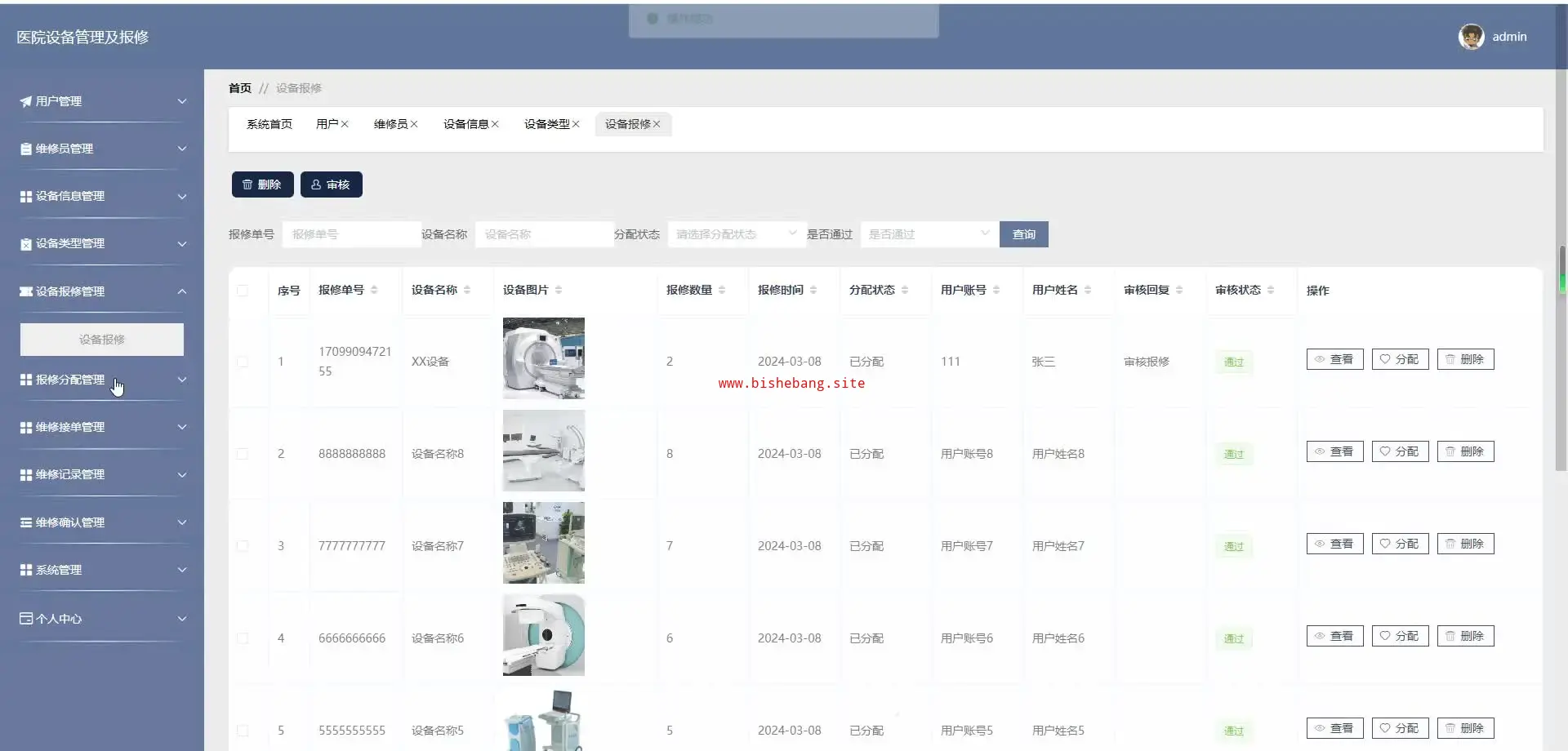The image size is (1568, 751).
Task: Switch to the 设备信息 tab
Action: (465, 124)
